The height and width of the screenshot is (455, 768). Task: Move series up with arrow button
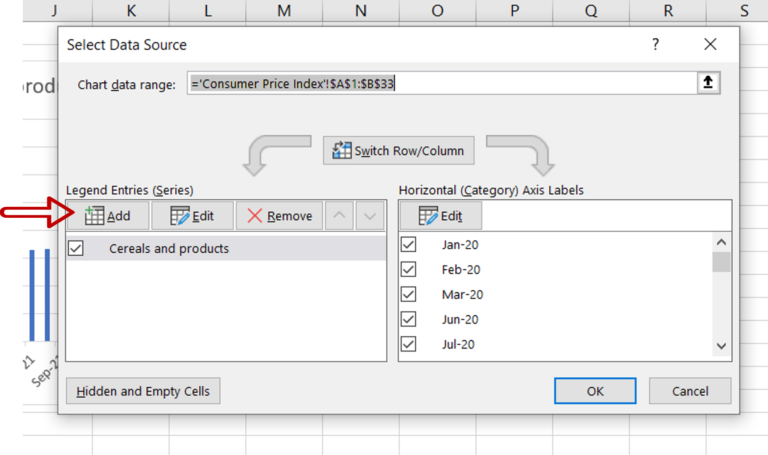click(x=340, y=216)
